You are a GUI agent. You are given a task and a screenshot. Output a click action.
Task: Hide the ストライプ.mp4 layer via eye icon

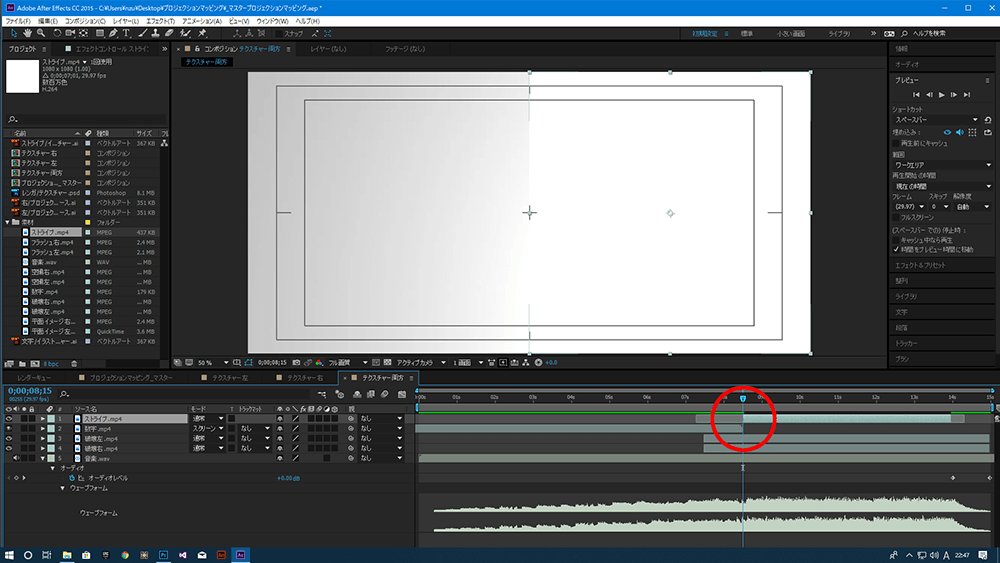(x=10, y=419)
